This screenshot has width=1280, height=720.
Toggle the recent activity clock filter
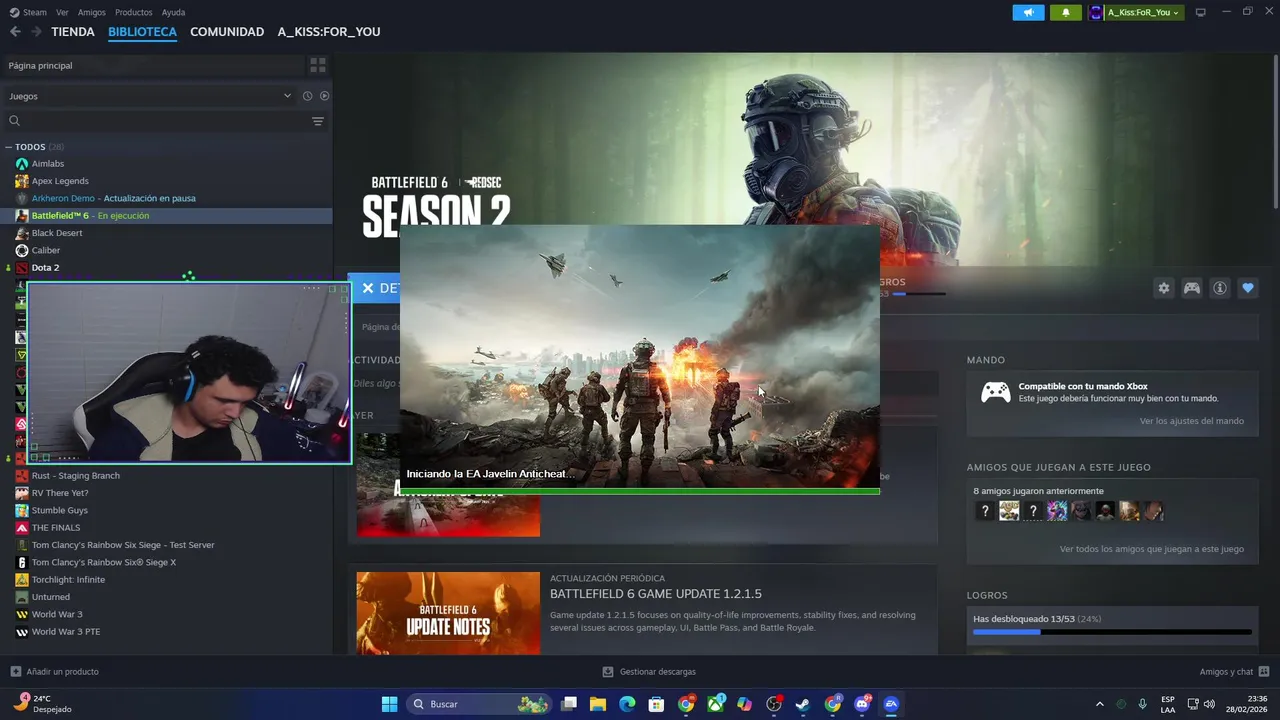[307, 96]
